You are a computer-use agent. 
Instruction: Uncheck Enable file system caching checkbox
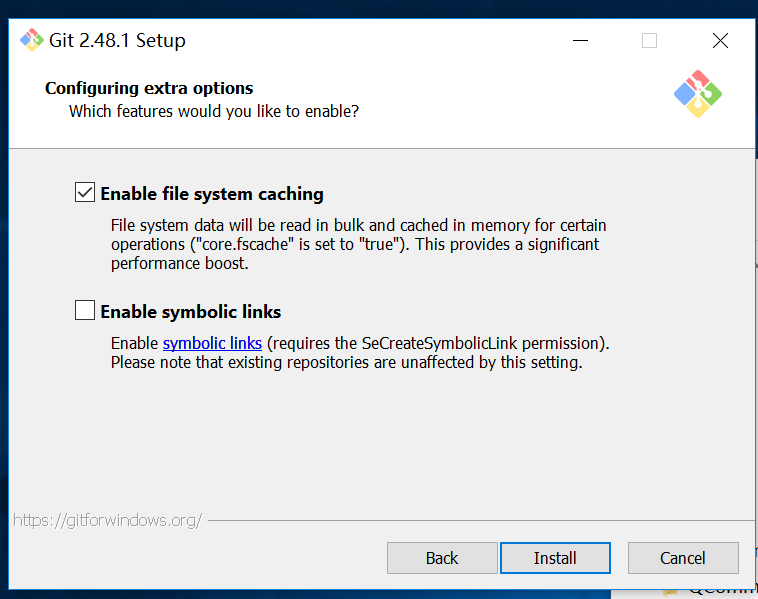[x=85, y=192]
